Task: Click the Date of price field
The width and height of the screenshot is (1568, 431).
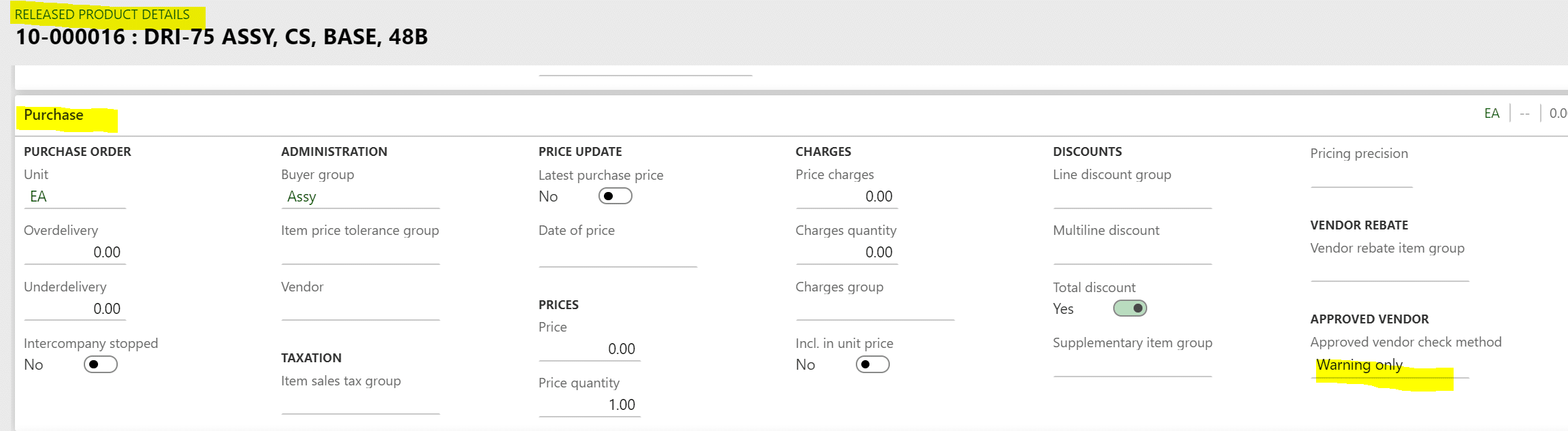Action: [616, 252]
